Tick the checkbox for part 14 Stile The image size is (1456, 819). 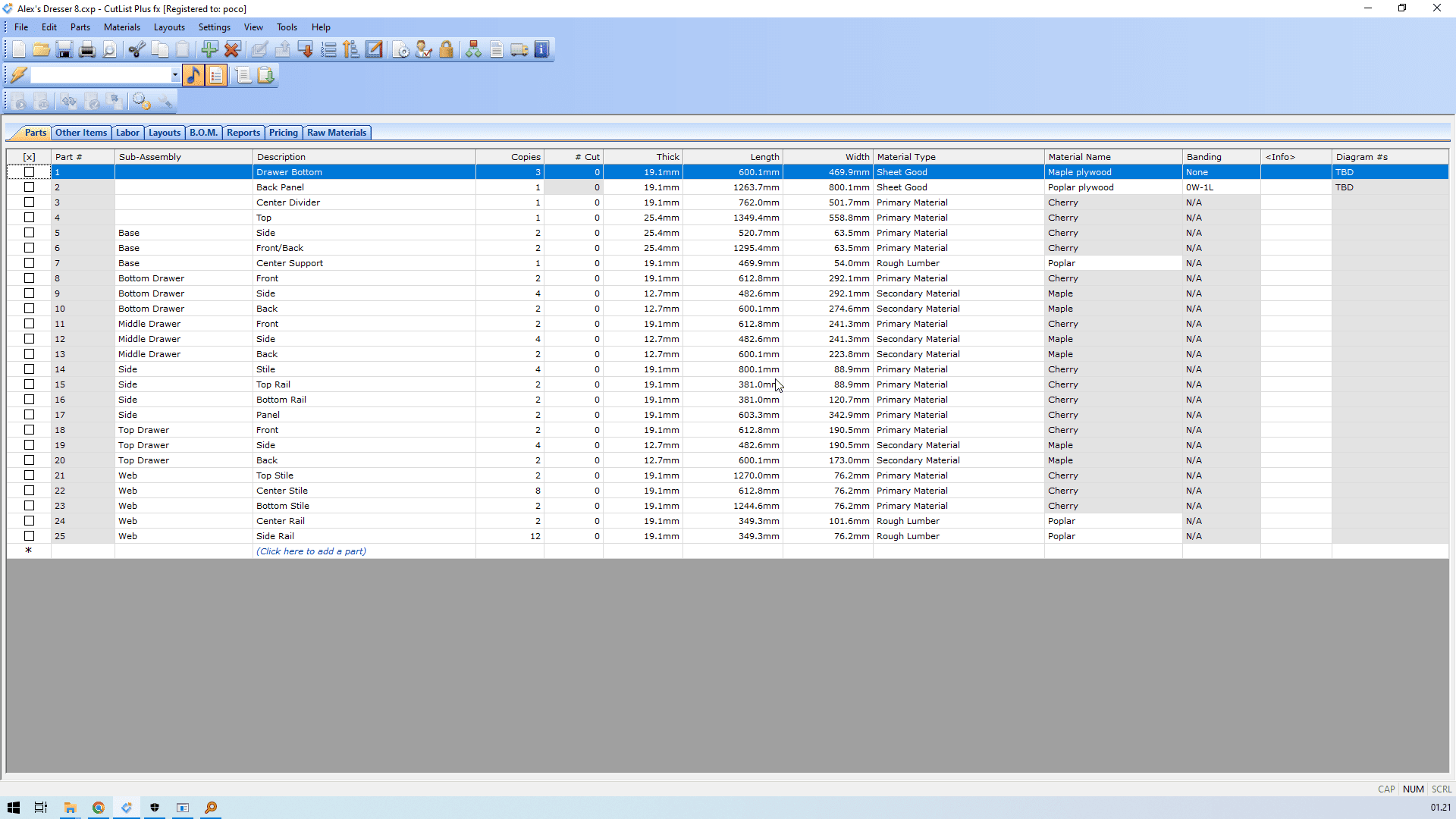pos(29,369)
